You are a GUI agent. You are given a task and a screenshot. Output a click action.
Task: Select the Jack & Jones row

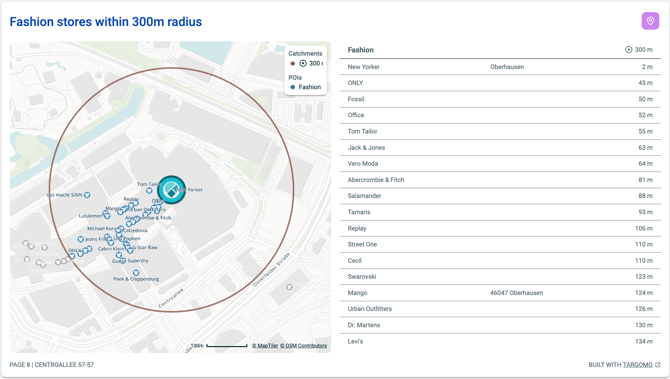coord(500,147)
